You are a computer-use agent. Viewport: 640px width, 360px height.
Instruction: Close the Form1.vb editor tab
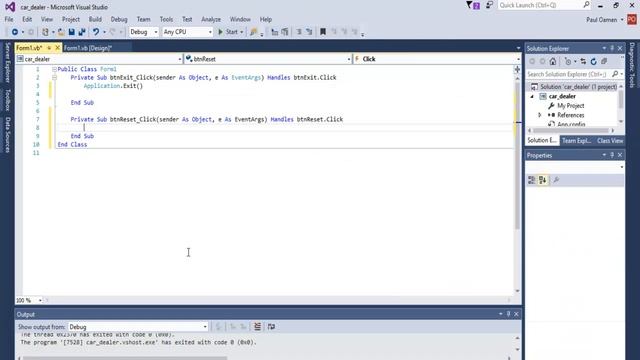coord(58,48)
